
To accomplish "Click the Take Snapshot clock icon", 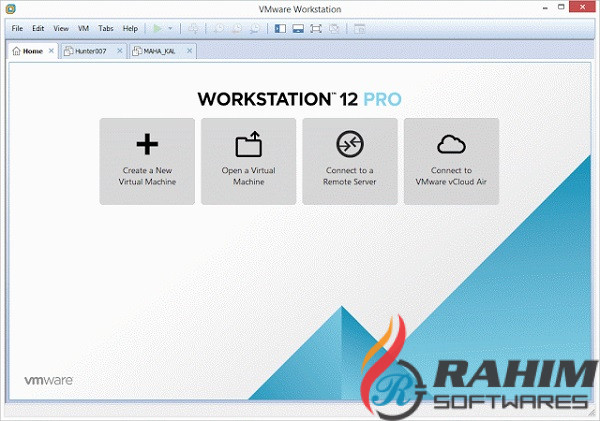I will coord(219,29).
